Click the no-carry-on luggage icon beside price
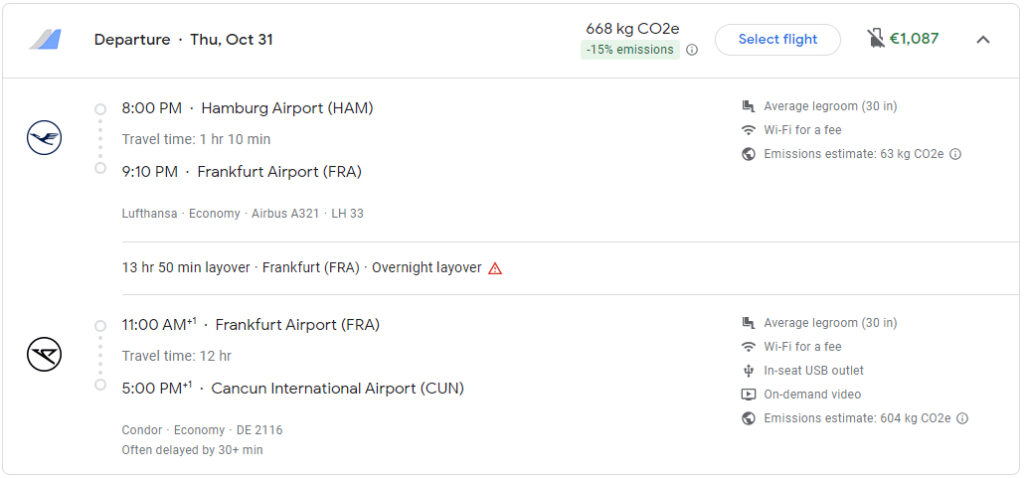 [x=876, y=39]
